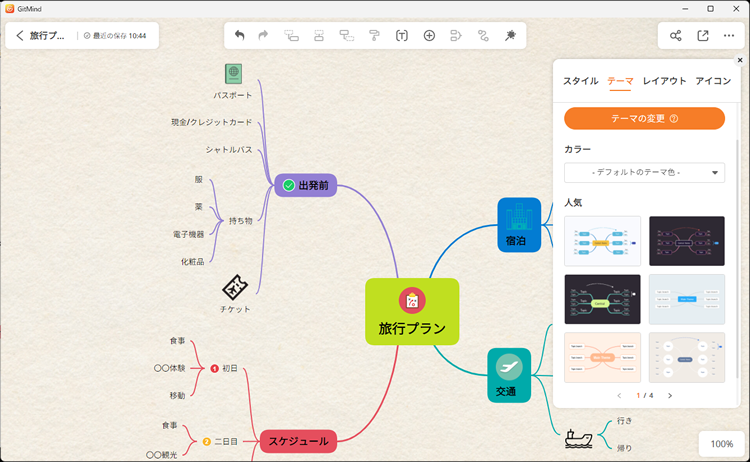
Task: Switch to the スタイル tab
Action: point(581,81)
